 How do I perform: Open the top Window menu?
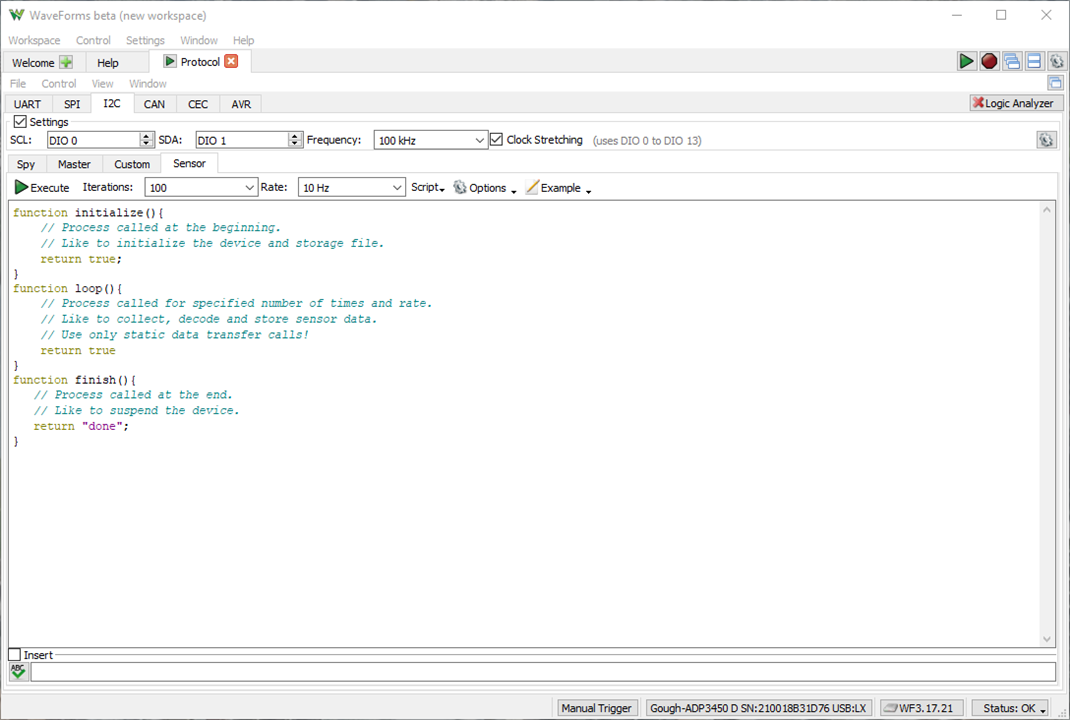[x=199, y=40]
